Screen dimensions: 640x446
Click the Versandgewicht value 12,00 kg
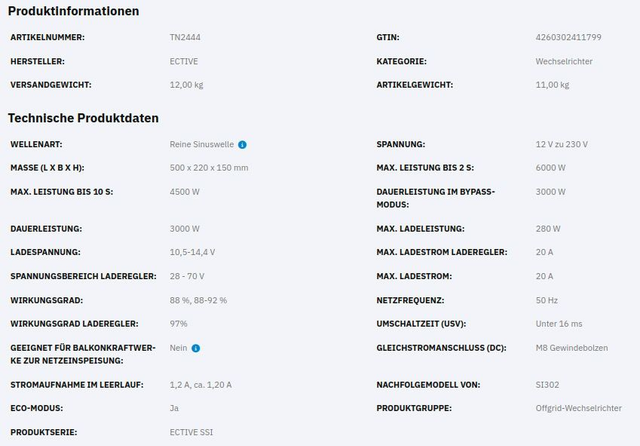point(187,85)
